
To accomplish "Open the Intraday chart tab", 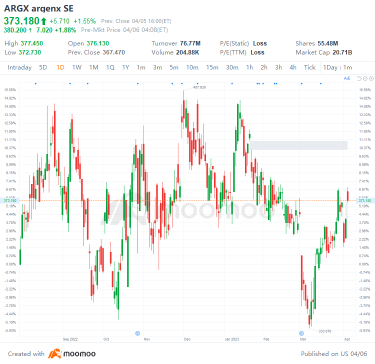I will pos(19,67).
